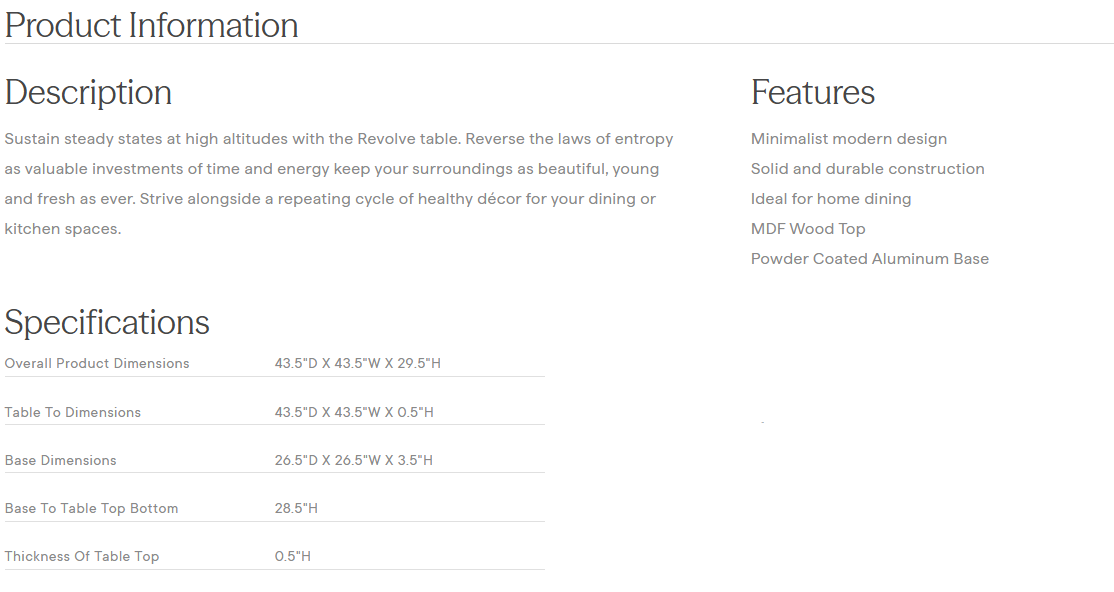Select the "Ideal for home dining" feature
This screenshot has width=1114, height=592.
point(831,199)
